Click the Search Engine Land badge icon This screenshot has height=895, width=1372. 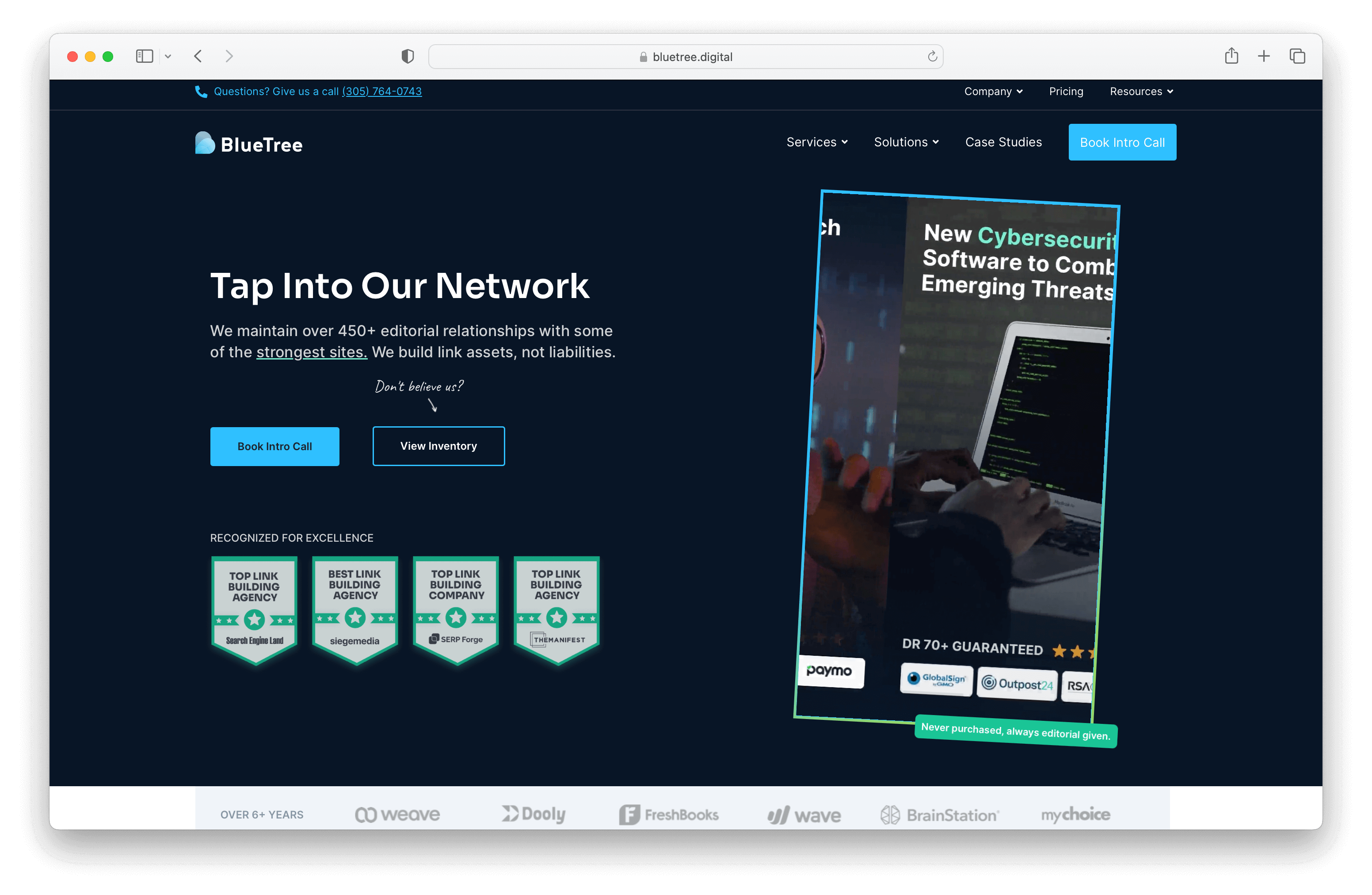[x=252, y=605]
